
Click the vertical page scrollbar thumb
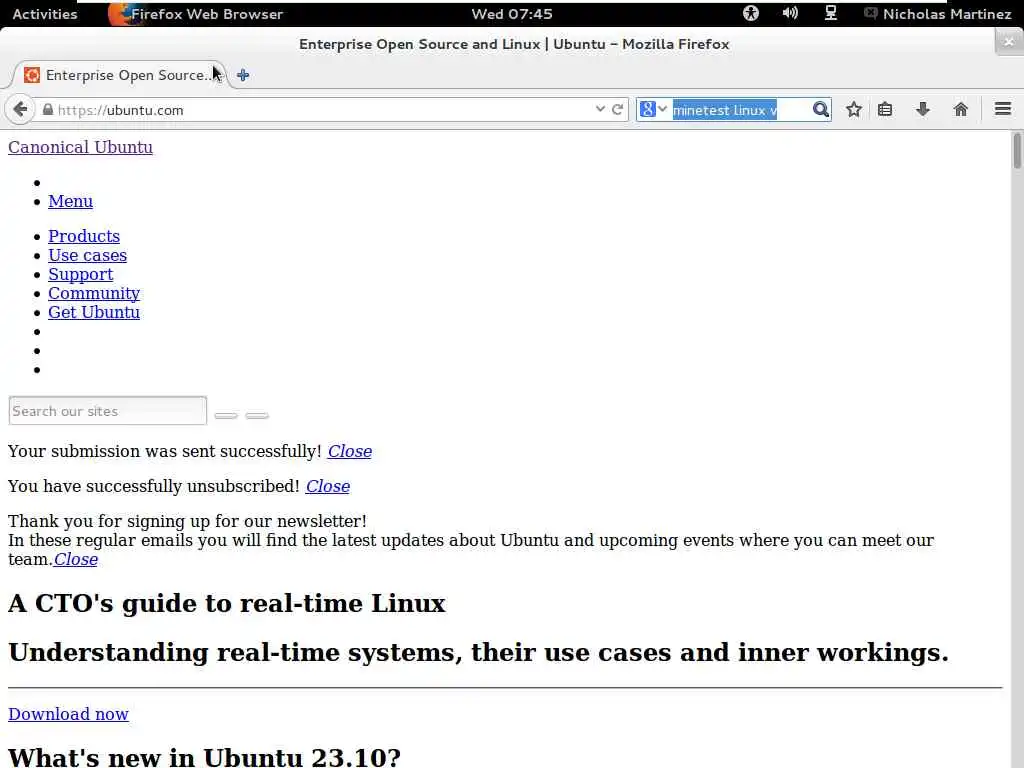point(1017,150)
